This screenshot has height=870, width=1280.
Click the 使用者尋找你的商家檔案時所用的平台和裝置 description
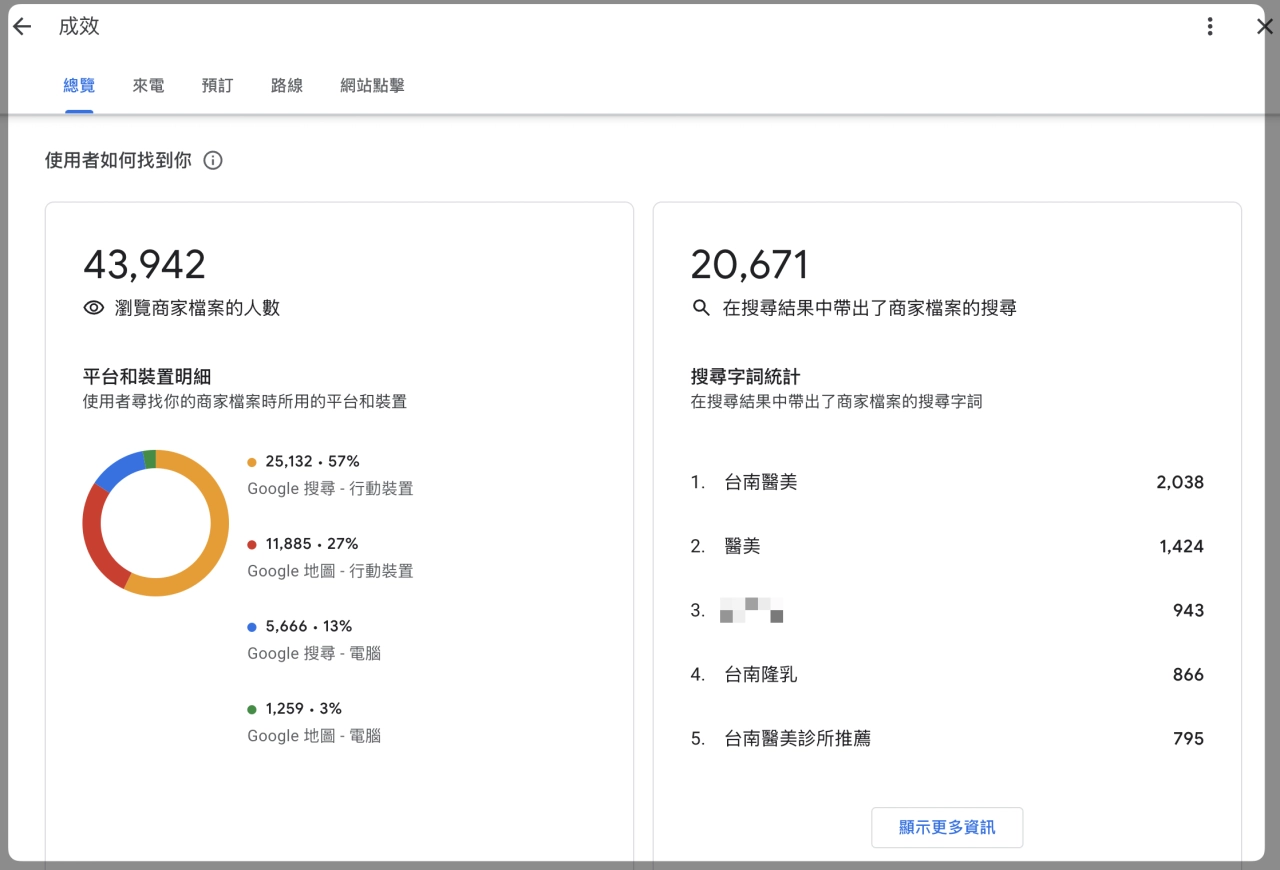(x=245, y=402)
